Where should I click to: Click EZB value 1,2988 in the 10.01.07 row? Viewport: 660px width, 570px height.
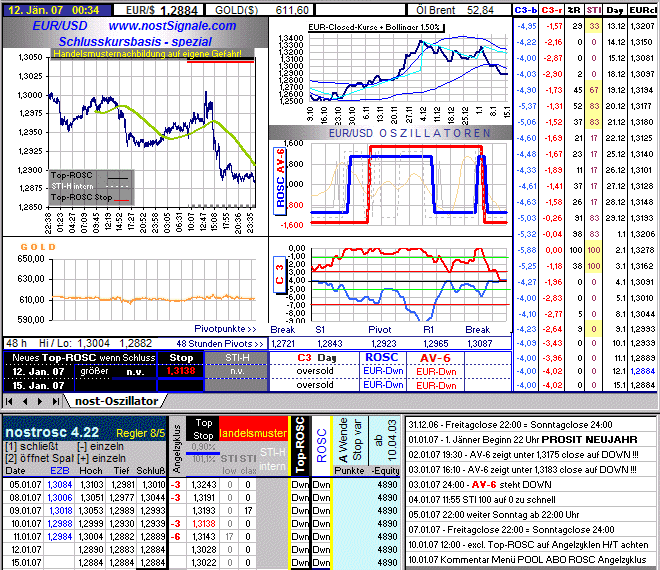[60, 524]
